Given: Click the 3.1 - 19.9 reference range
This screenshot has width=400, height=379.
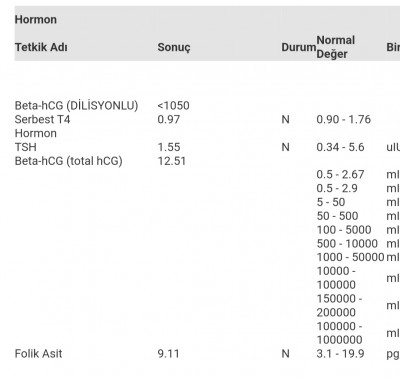Looking at the screenshot, I should [340, 354].
